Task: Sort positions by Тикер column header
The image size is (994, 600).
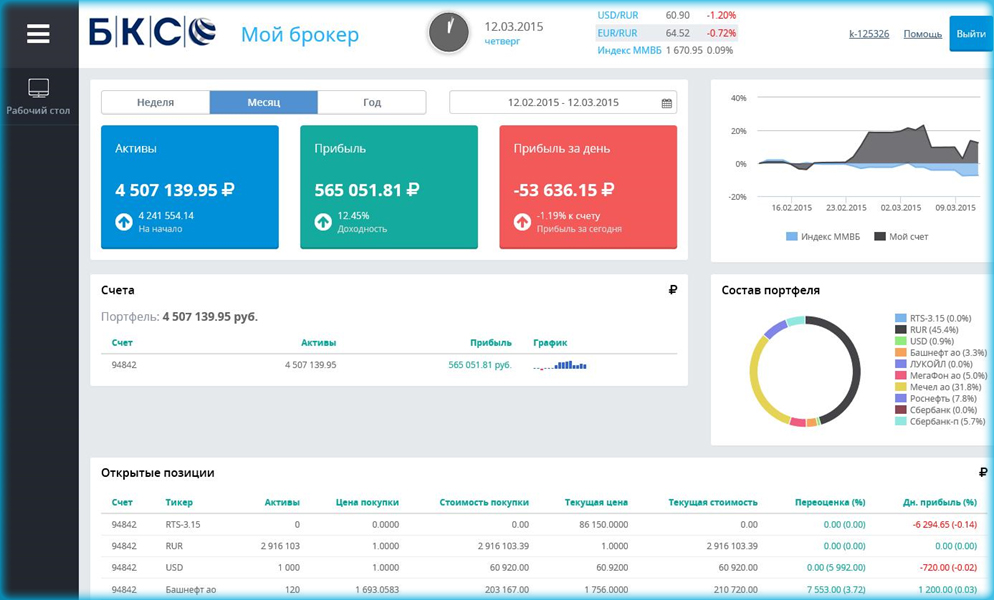Action: point(179,502)
